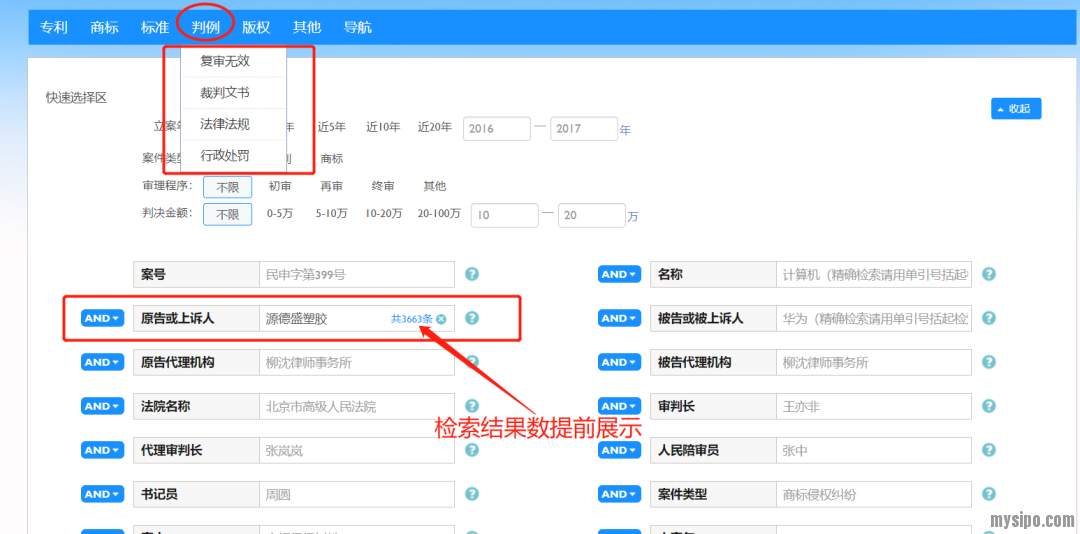Open AND operator dropdown for 名称
1080x534 pixels.
619,274
